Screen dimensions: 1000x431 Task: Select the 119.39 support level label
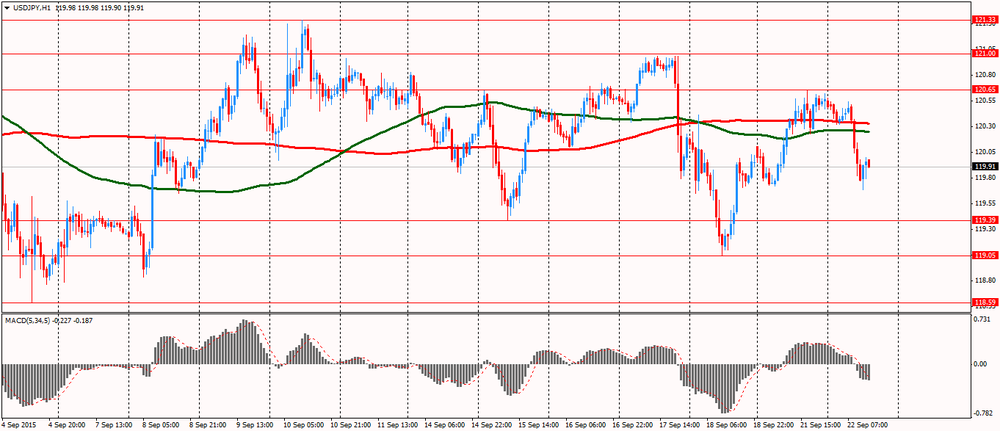[x=984, y=220]
